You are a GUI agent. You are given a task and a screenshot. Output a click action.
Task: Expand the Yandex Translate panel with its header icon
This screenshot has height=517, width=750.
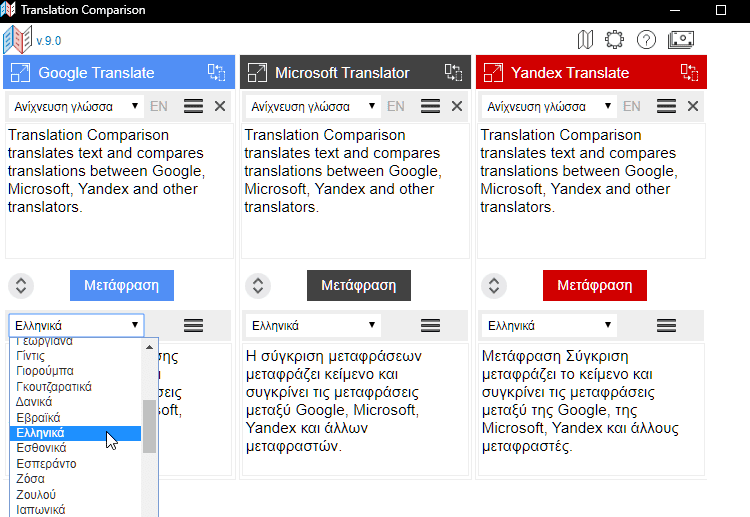(493, 73)
